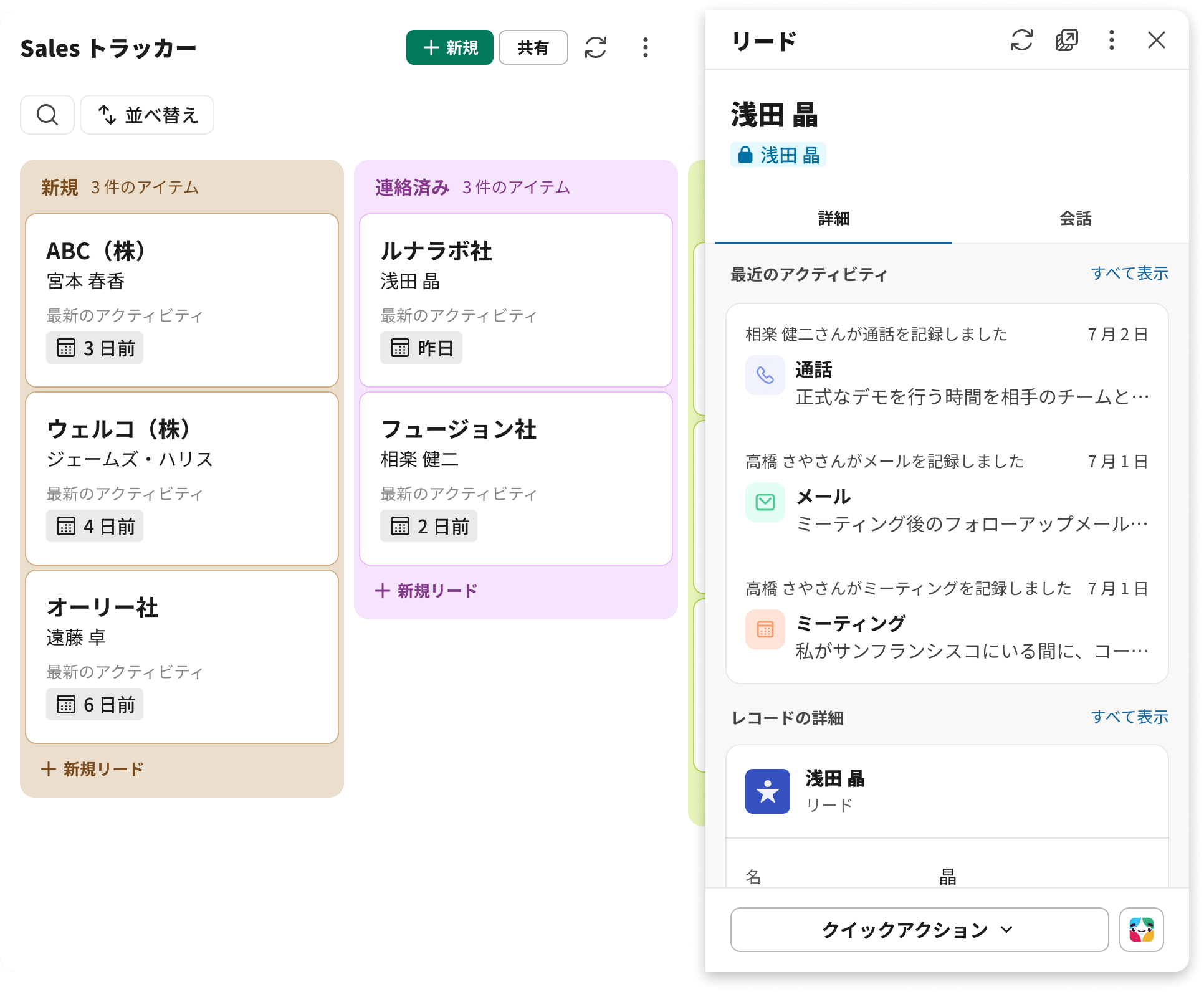Open the 共有 share button

click(533, 47)
